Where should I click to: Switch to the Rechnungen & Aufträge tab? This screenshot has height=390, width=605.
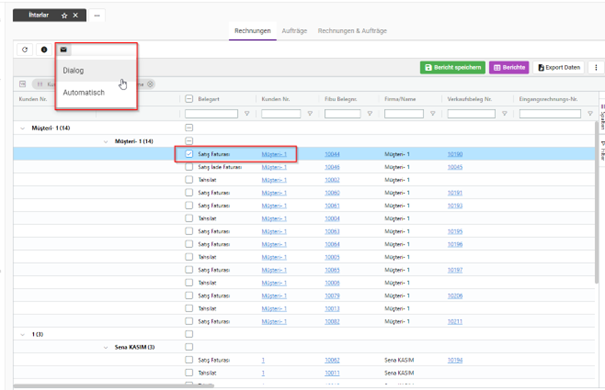pyautogui.click(x=352, y=31)
